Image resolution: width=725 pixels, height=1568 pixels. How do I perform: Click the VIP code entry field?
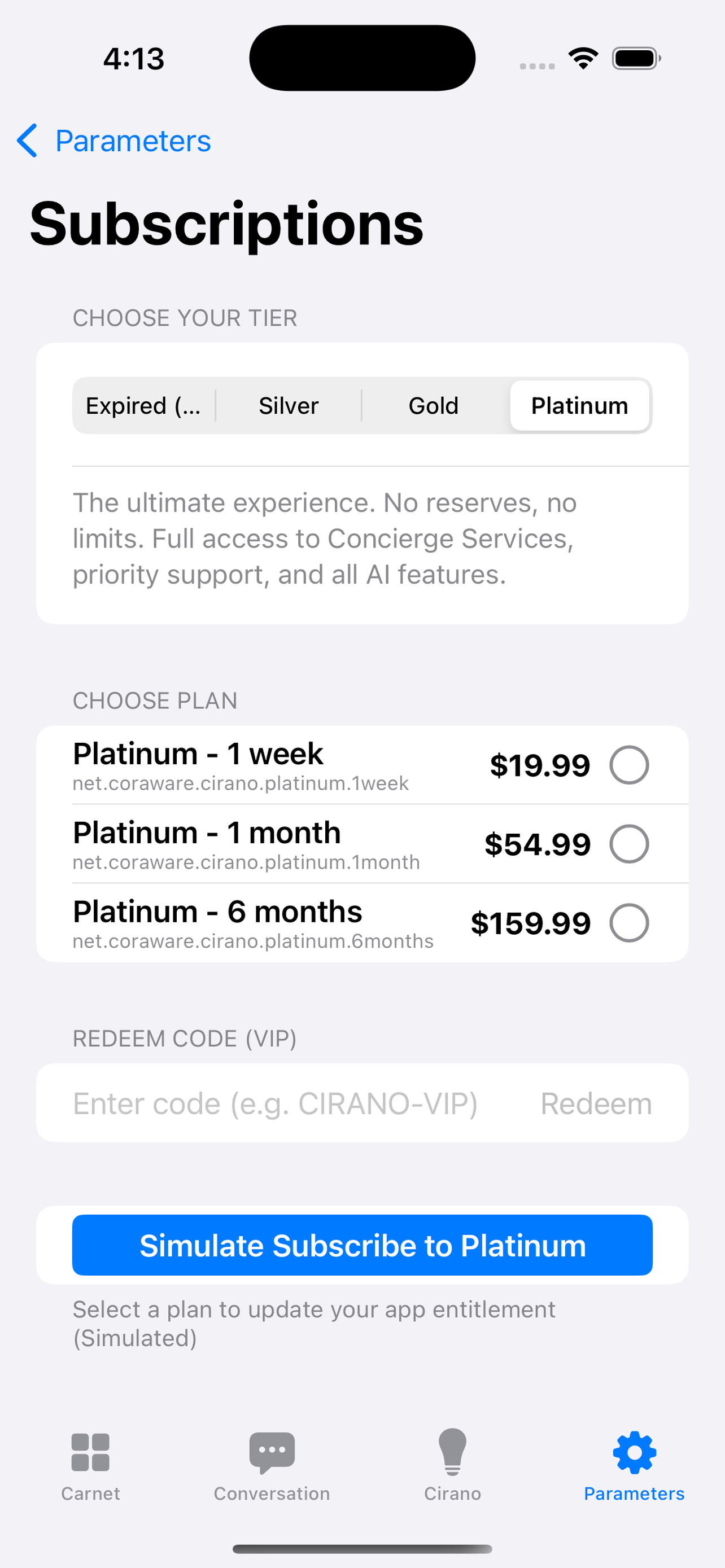[274, 1103]
